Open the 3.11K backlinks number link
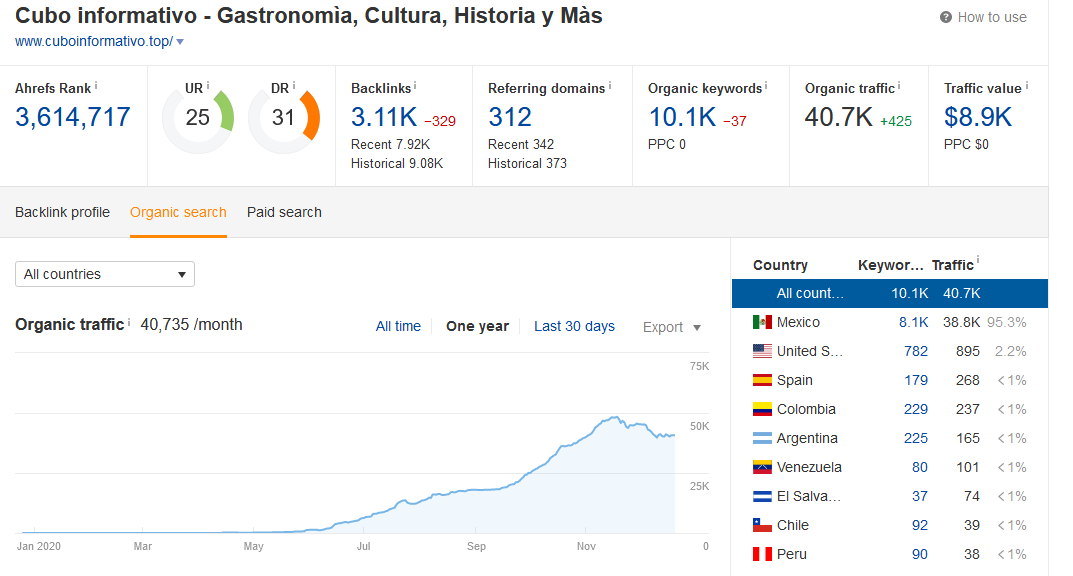Viewport: 1073px width, 576px height. click(383, 117)
